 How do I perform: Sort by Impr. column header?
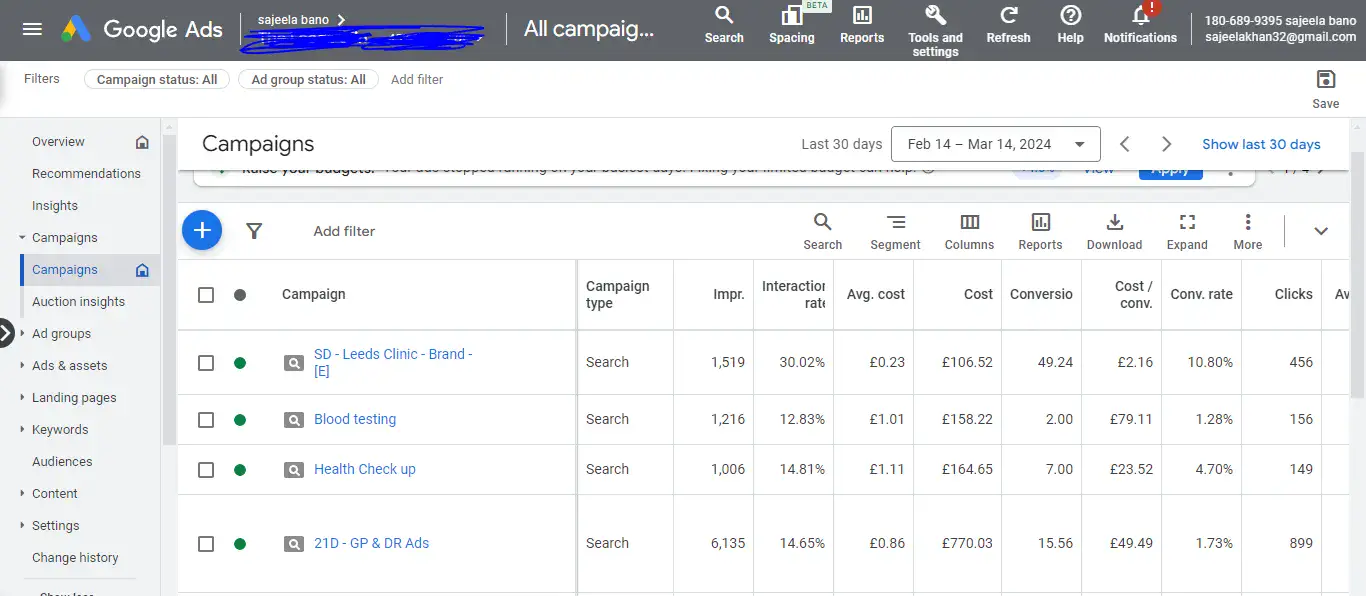728,295
